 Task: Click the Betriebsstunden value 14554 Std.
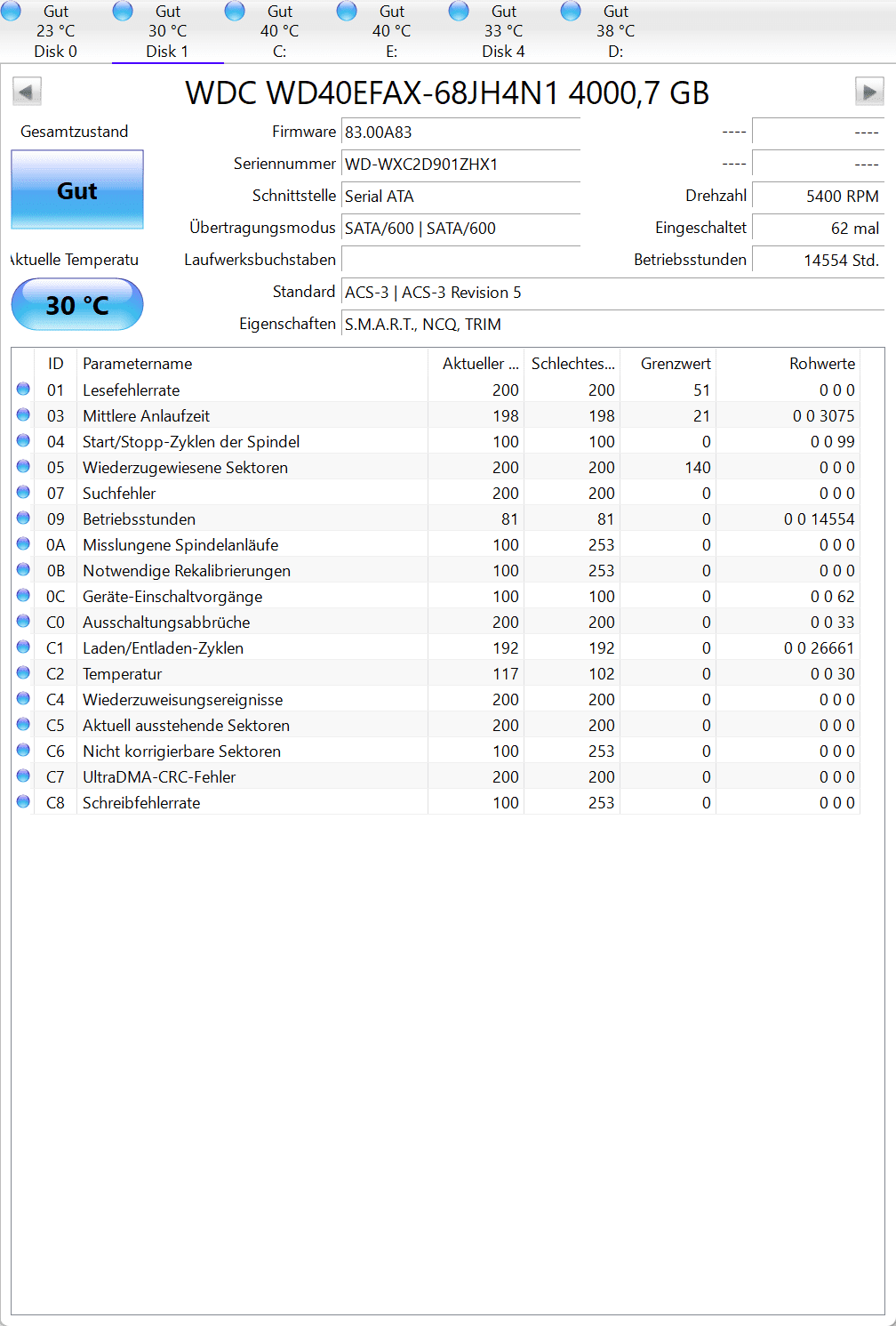[x=818, y=261]
